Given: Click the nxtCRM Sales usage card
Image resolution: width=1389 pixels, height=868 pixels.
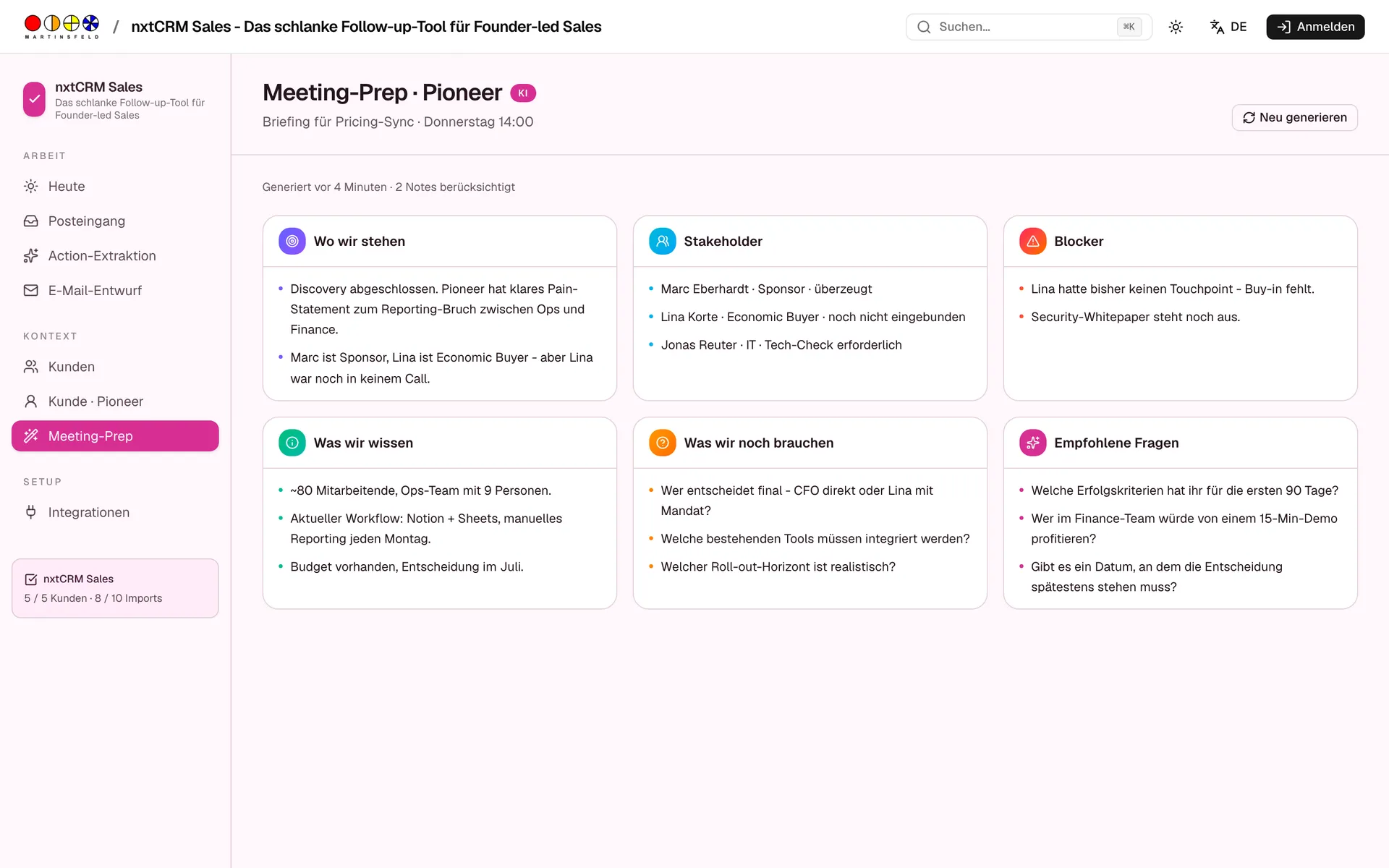Looking at the screenshot, I should 115,588.
